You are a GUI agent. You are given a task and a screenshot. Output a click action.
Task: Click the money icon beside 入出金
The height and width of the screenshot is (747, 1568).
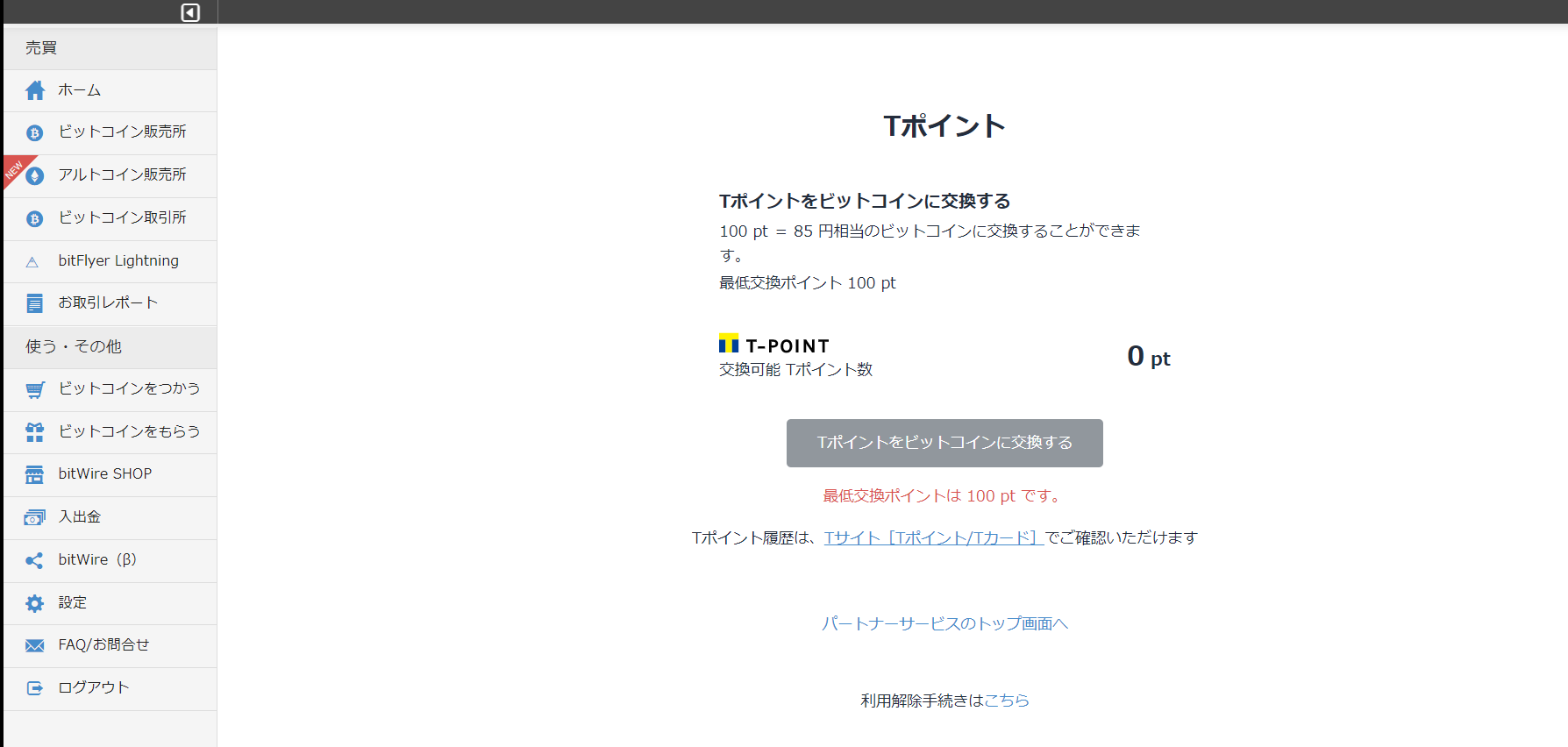pos(35,517)
